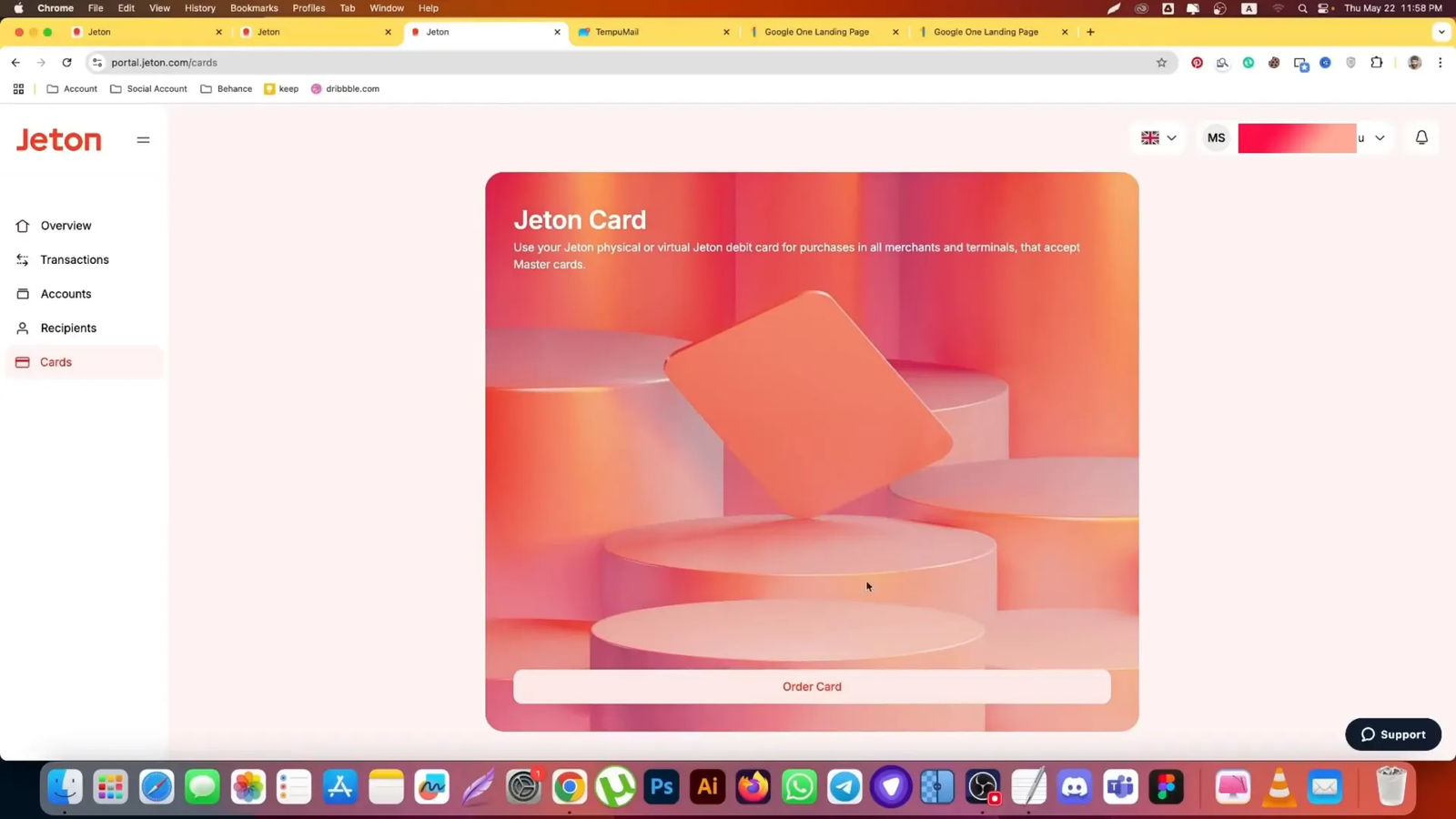The height and width of the screenshot is (819, 1456).
Task: Click the MS profile avatar
Action: click(1216, 138)
